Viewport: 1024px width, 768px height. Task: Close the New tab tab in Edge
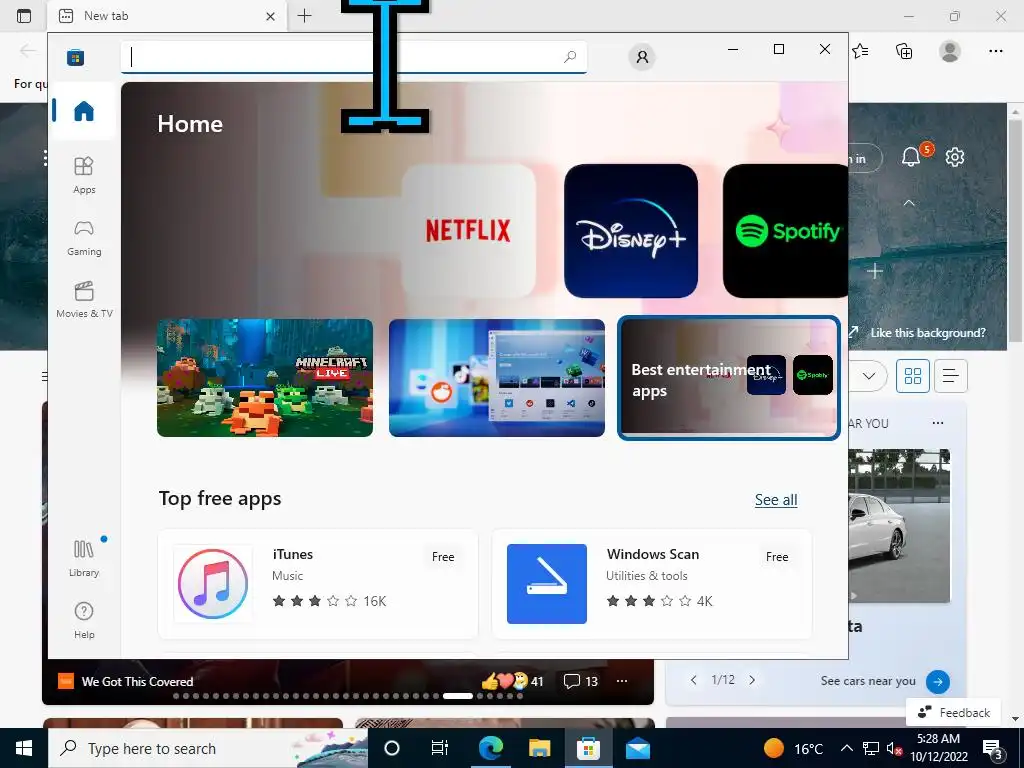click(x=270, y=16)
